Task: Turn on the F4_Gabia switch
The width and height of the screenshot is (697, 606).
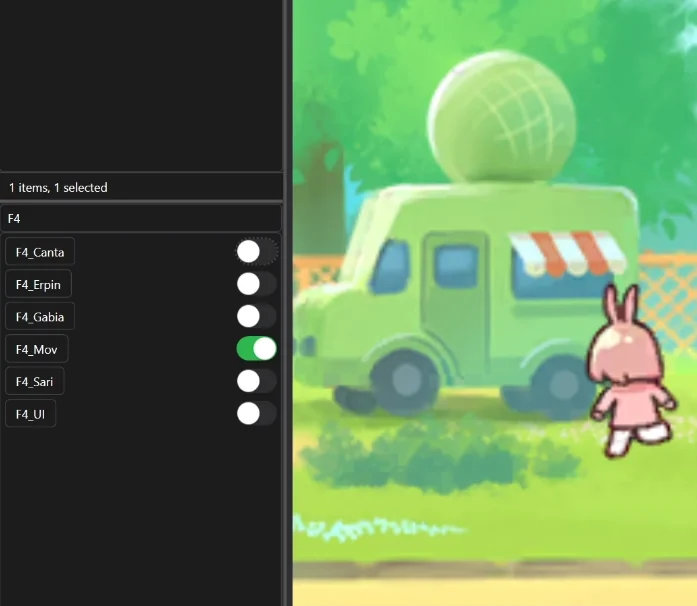Action: (256, 317)
